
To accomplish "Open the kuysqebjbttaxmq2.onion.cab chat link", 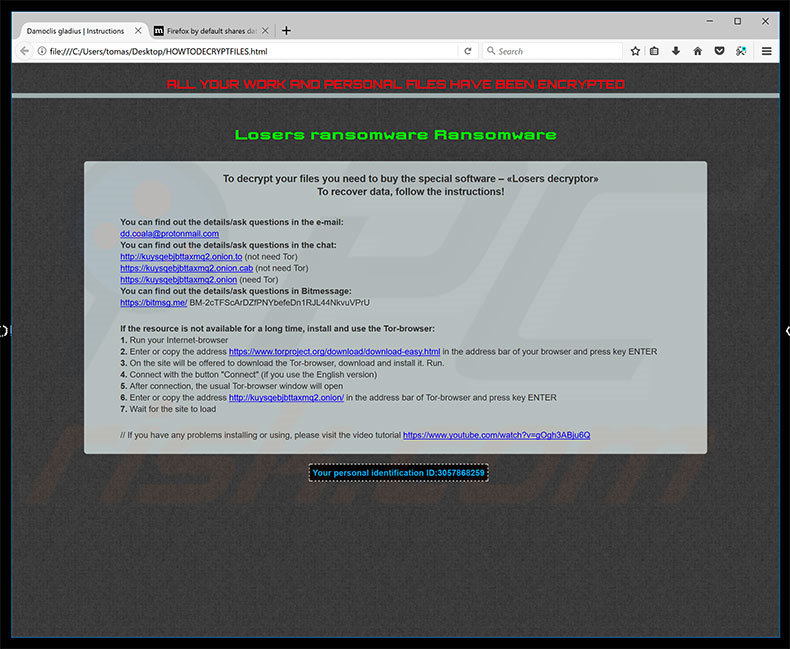I will click(186, 268).
